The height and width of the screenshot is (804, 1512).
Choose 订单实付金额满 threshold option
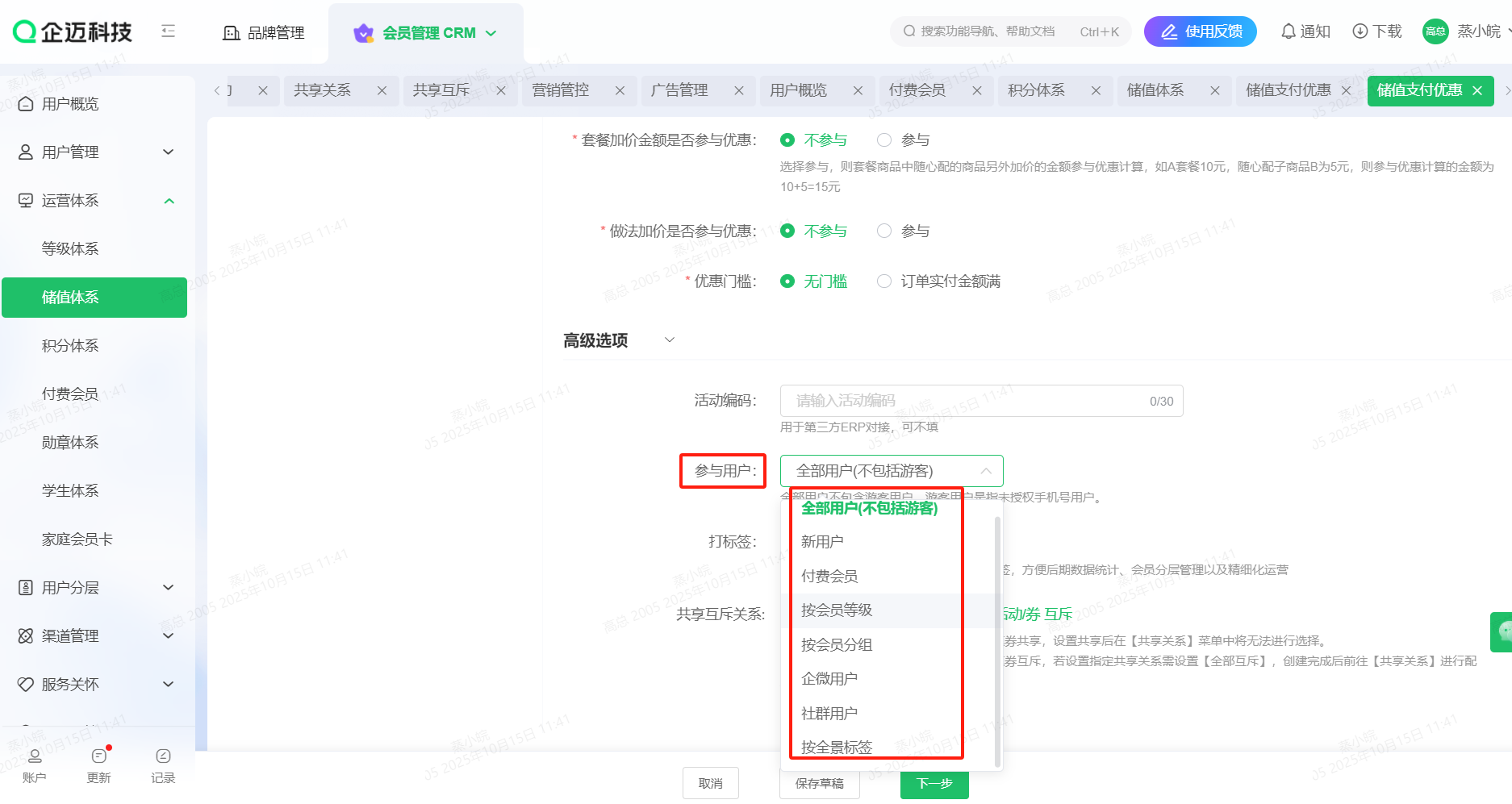pos(885,281)
